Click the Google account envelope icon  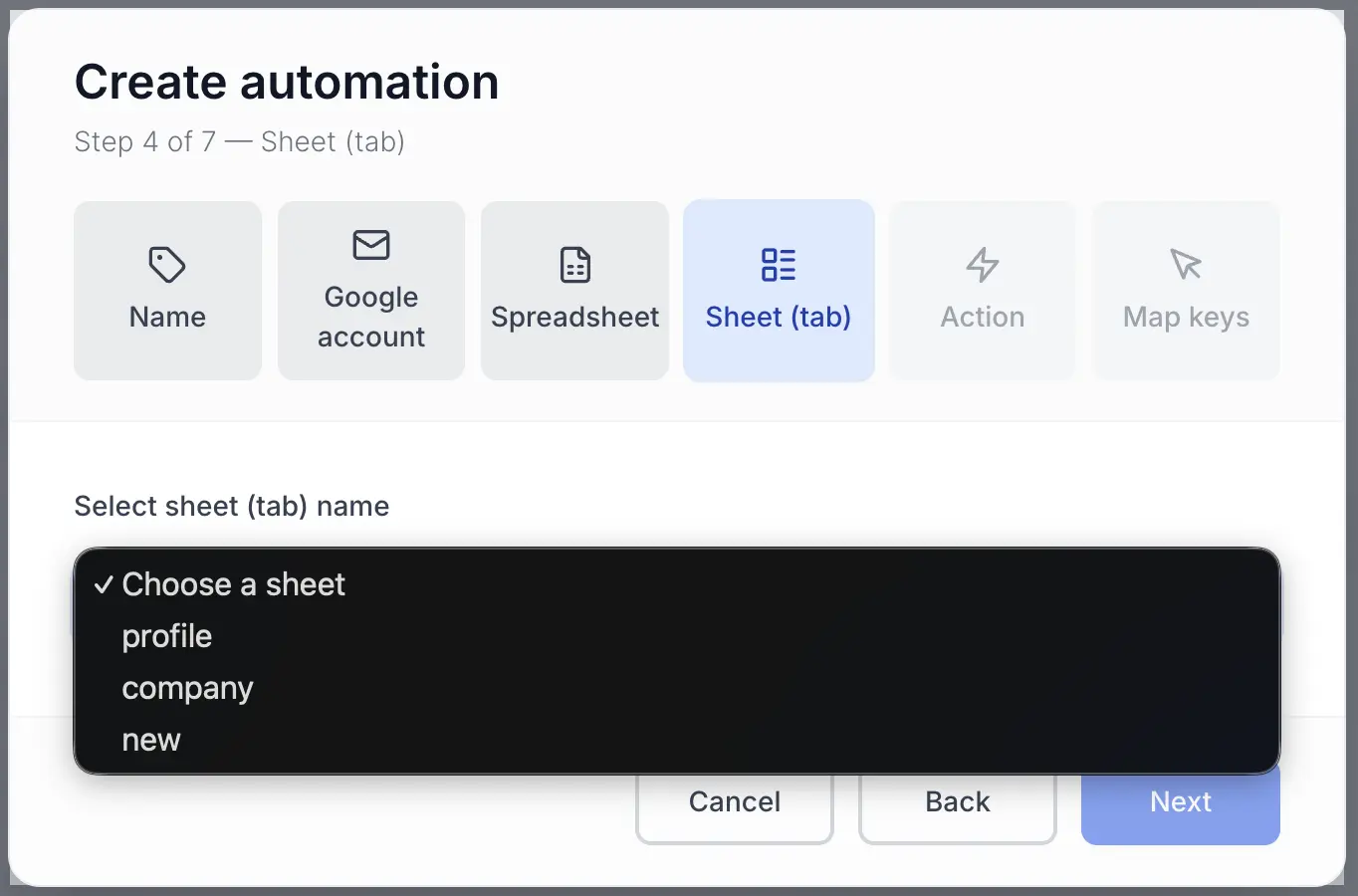370,245
